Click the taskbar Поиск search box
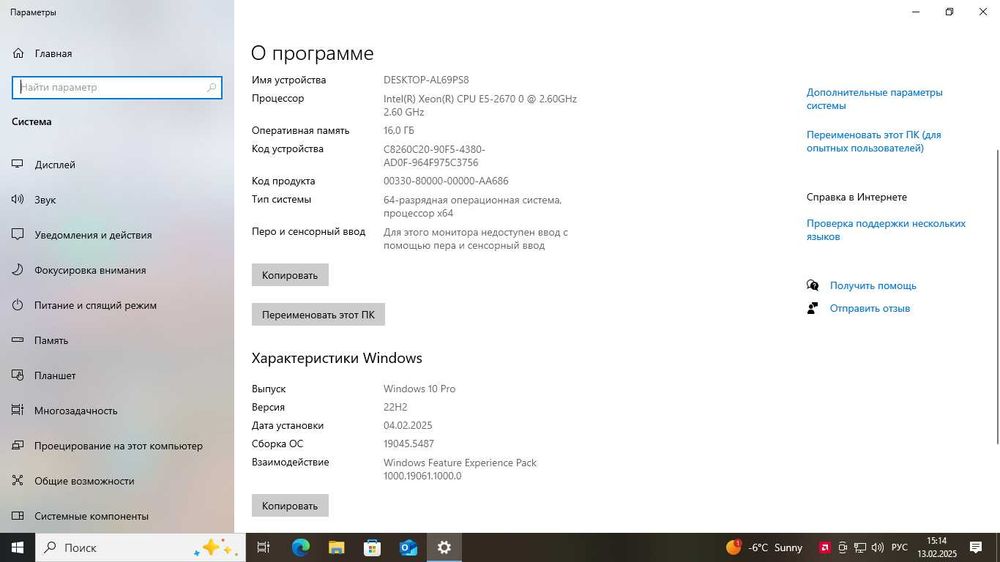The height and width of the screenshot is (562, 1000). 140,547
